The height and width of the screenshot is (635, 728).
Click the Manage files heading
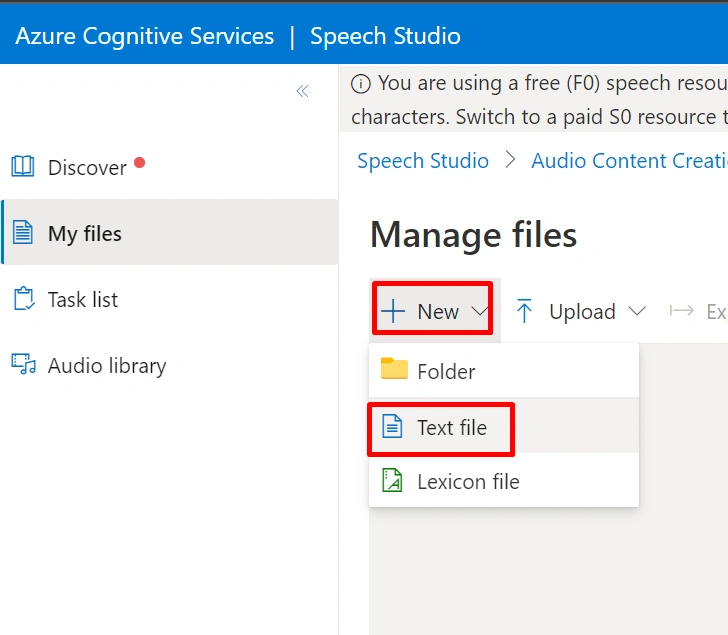coord(474,235)
